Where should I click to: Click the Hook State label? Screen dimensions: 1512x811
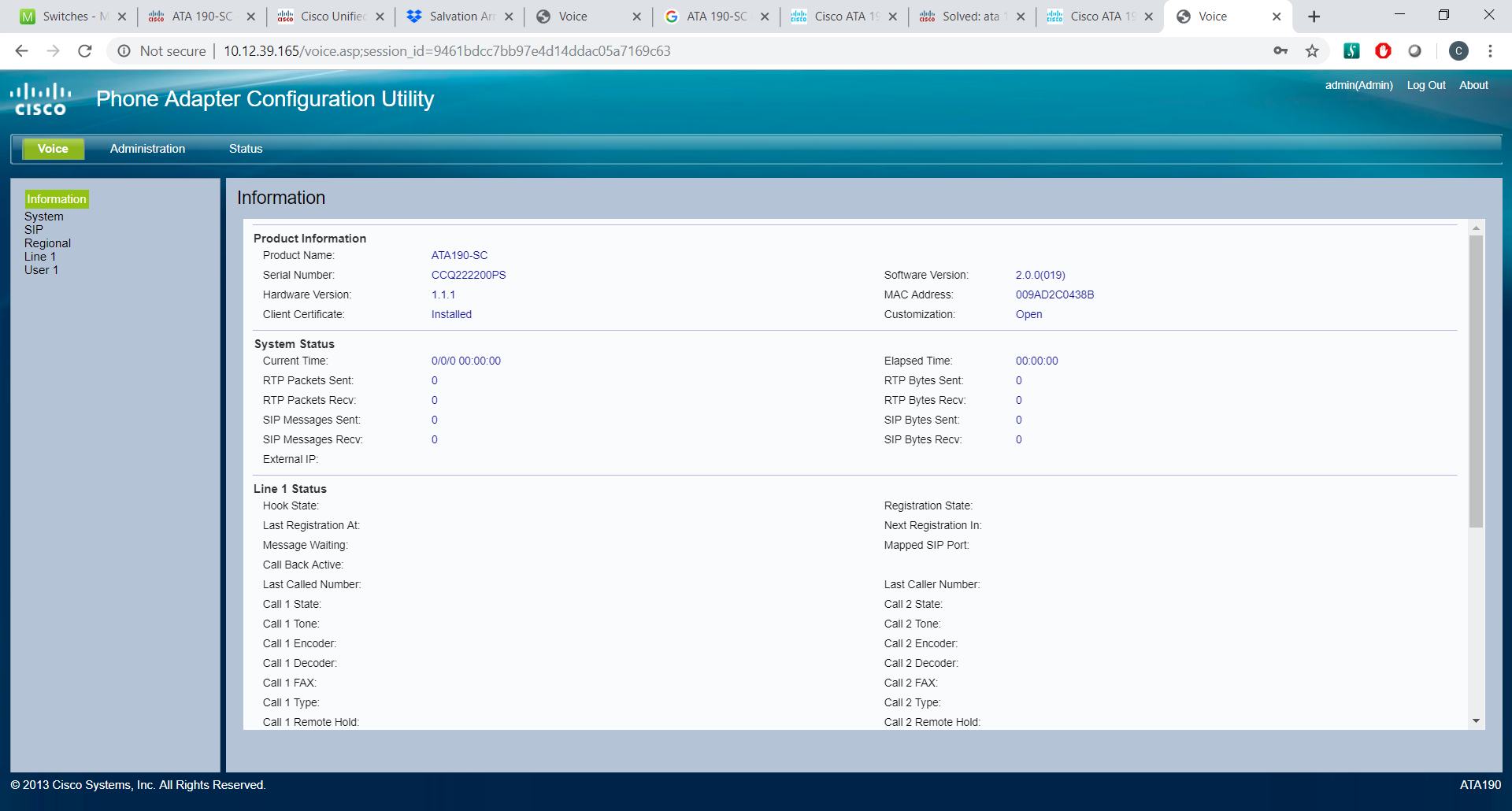291,505
